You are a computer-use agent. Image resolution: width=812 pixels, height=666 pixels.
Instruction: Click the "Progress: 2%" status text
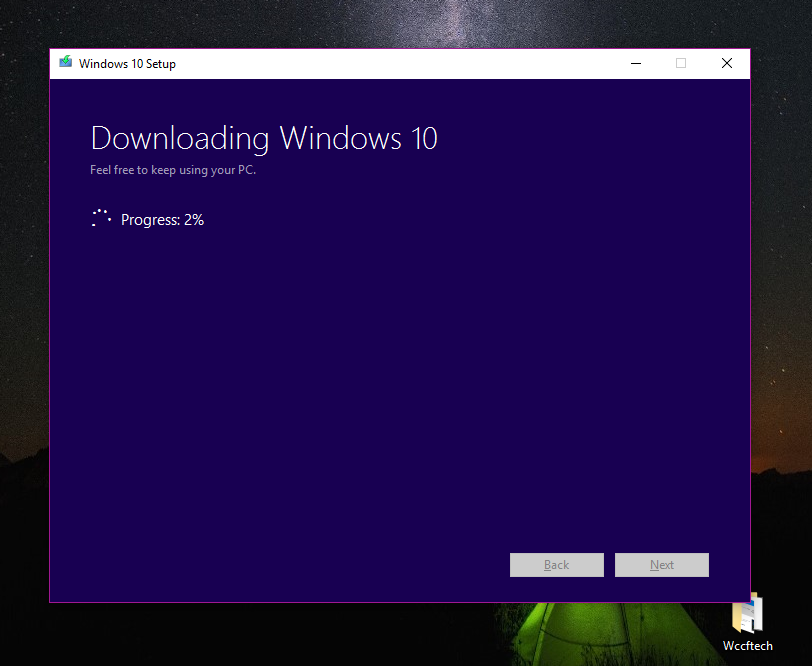[x=162, y=220]
